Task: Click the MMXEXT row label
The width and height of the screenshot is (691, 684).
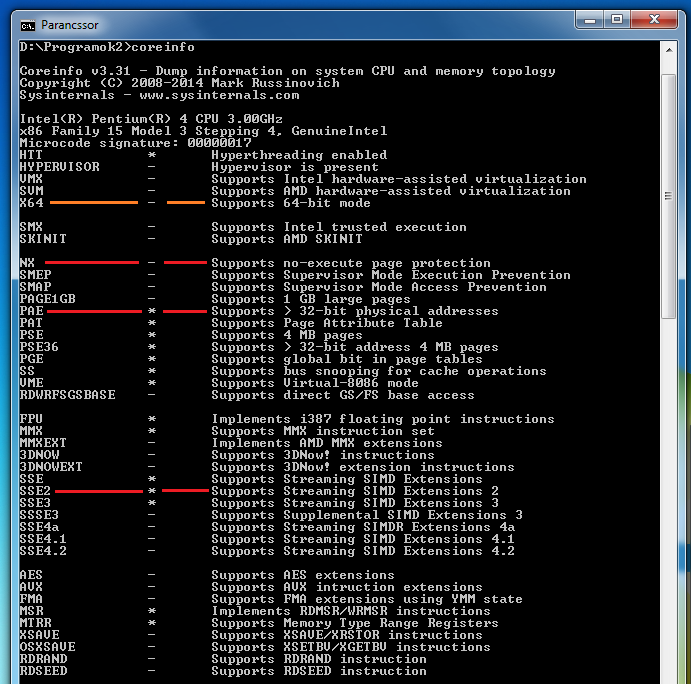Action: click(43, 443)
